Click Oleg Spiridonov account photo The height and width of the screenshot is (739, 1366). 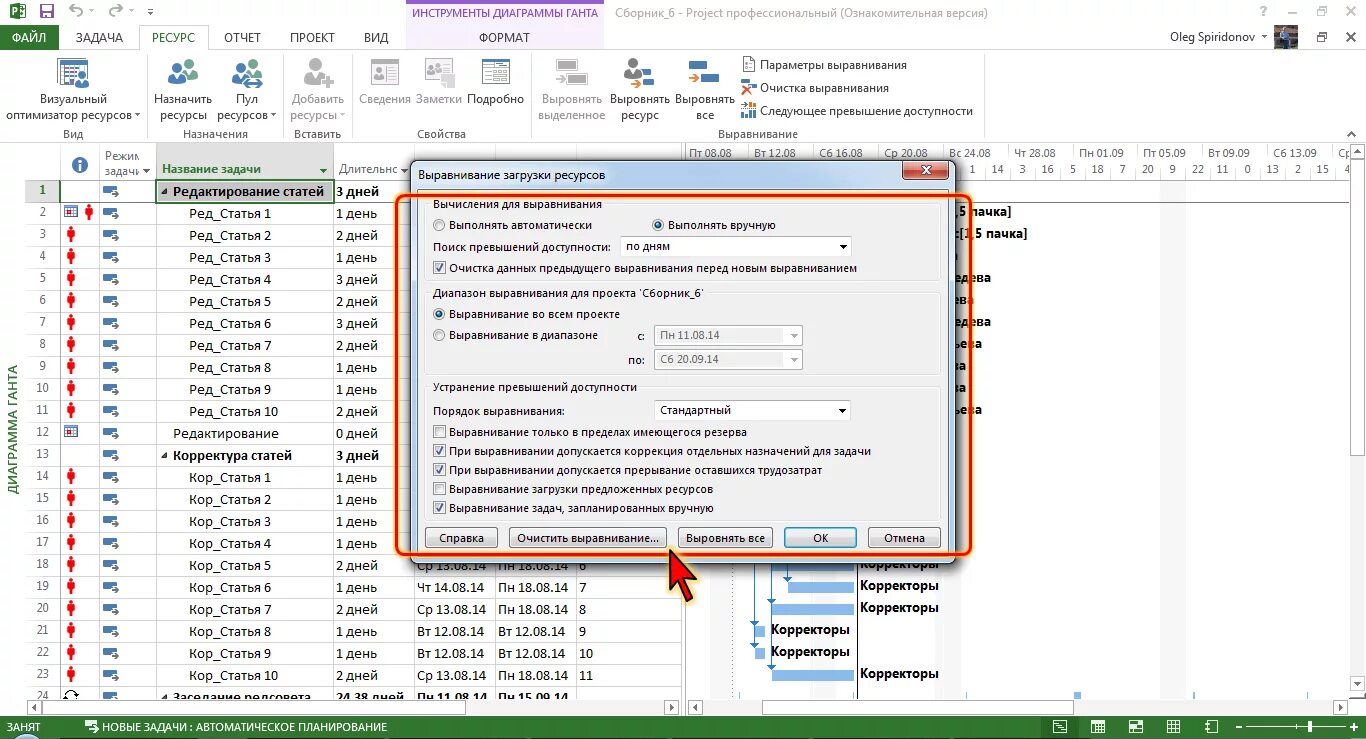pos(1286,37)
